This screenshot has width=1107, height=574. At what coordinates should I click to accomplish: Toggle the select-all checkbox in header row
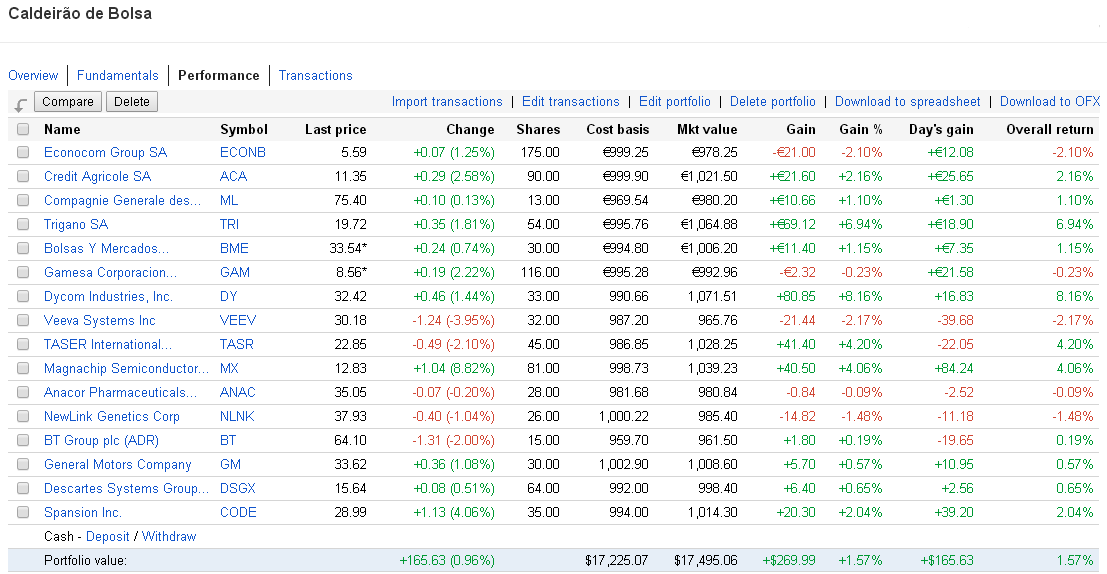point(23,129)
